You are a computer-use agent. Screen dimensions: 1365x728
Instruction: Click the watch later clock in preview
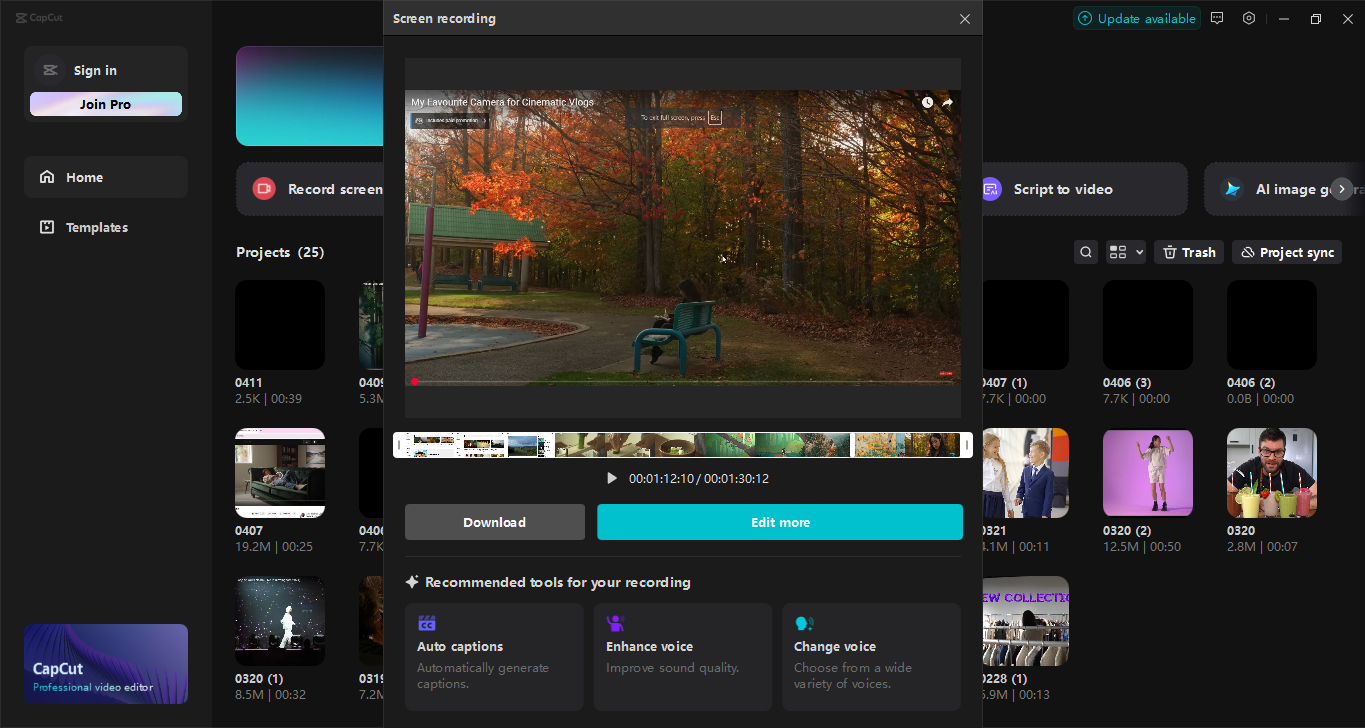(x=927, y=102)
